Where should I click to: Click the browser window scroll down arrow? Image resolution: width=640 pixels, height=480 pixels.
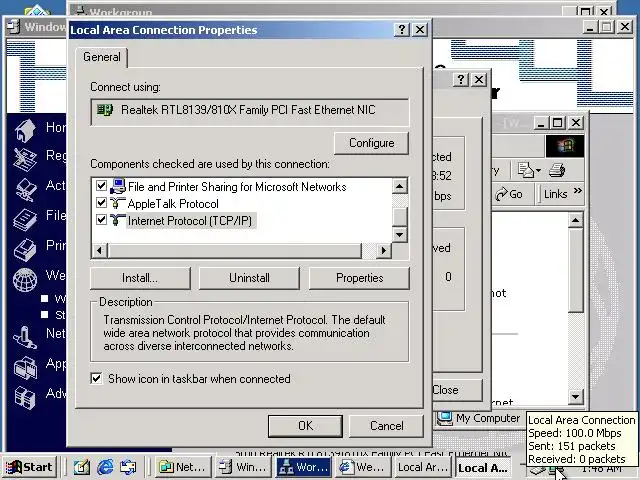[x=575, y=396]
